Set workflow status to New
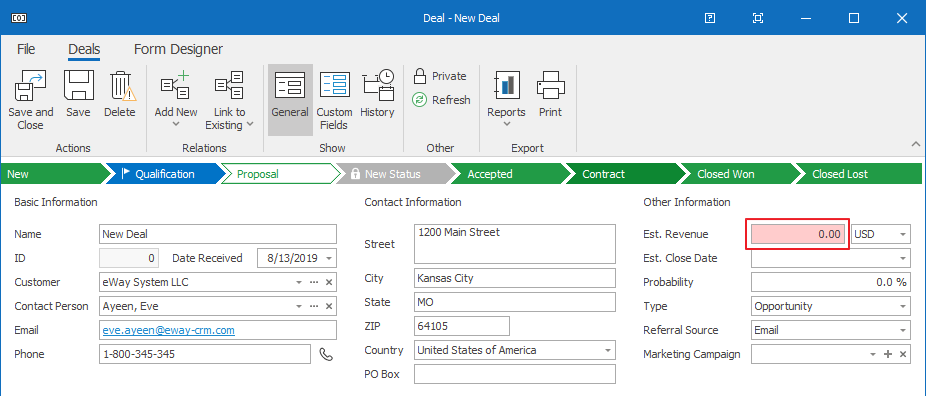Screen dimensions: 926x396 click(x=56, y=174)
